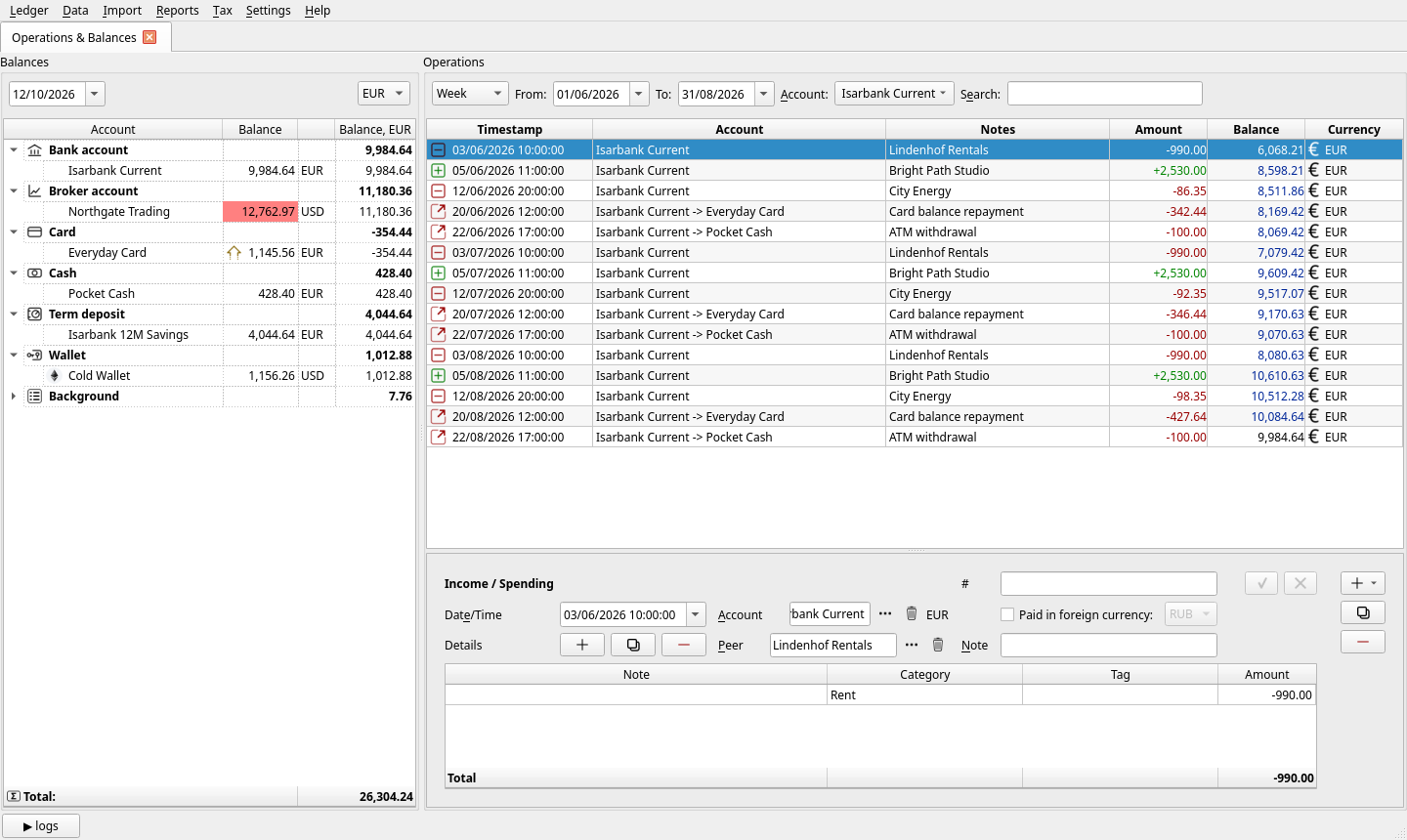Image resolution: width=1407 pixels, height=840 pixels.
Task: Click the trash icon next to account field
Action: coord(912,613)
